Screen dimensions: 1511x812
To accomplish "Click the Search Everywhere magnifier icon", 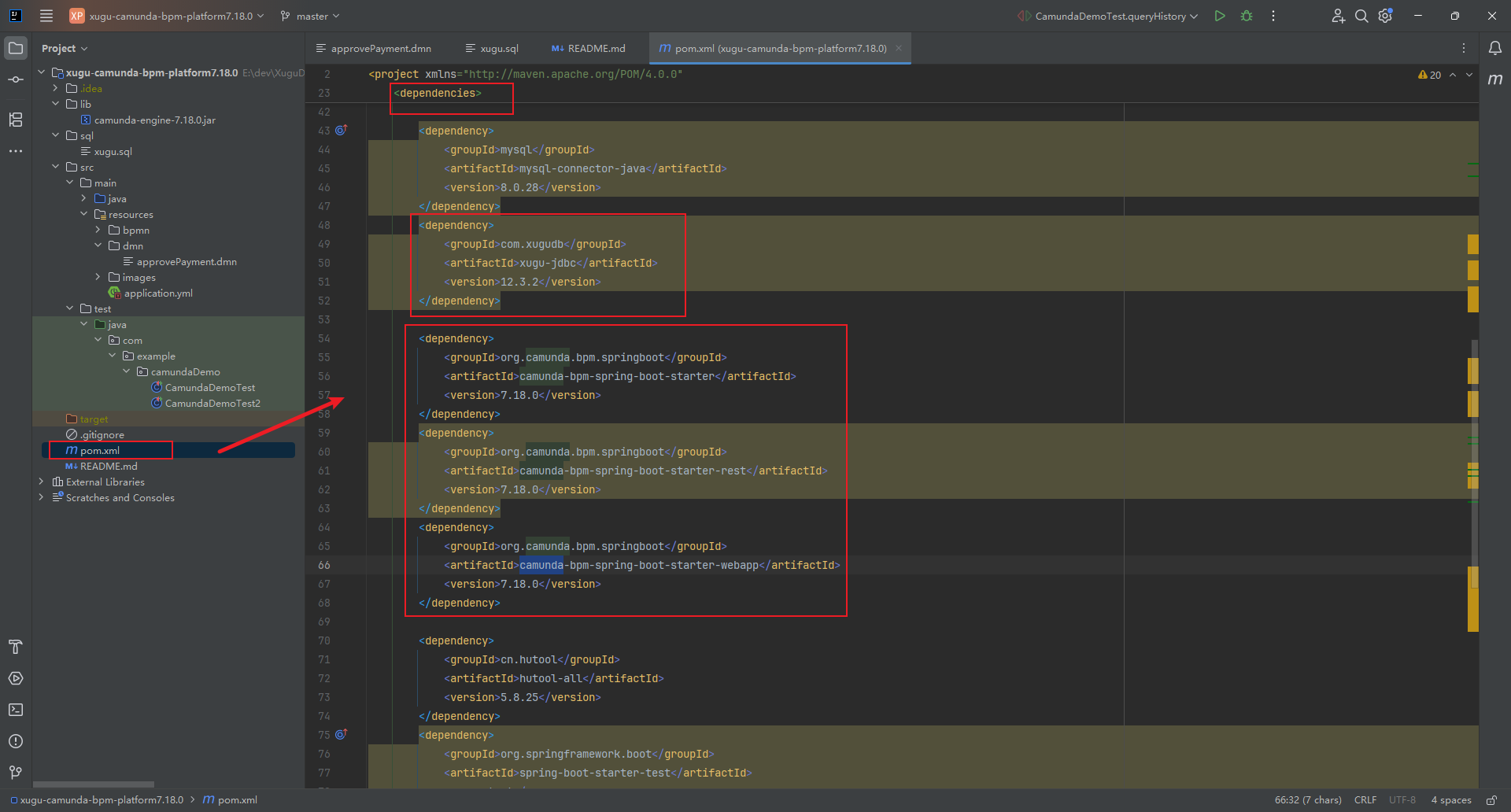I will coord(1361,16).
